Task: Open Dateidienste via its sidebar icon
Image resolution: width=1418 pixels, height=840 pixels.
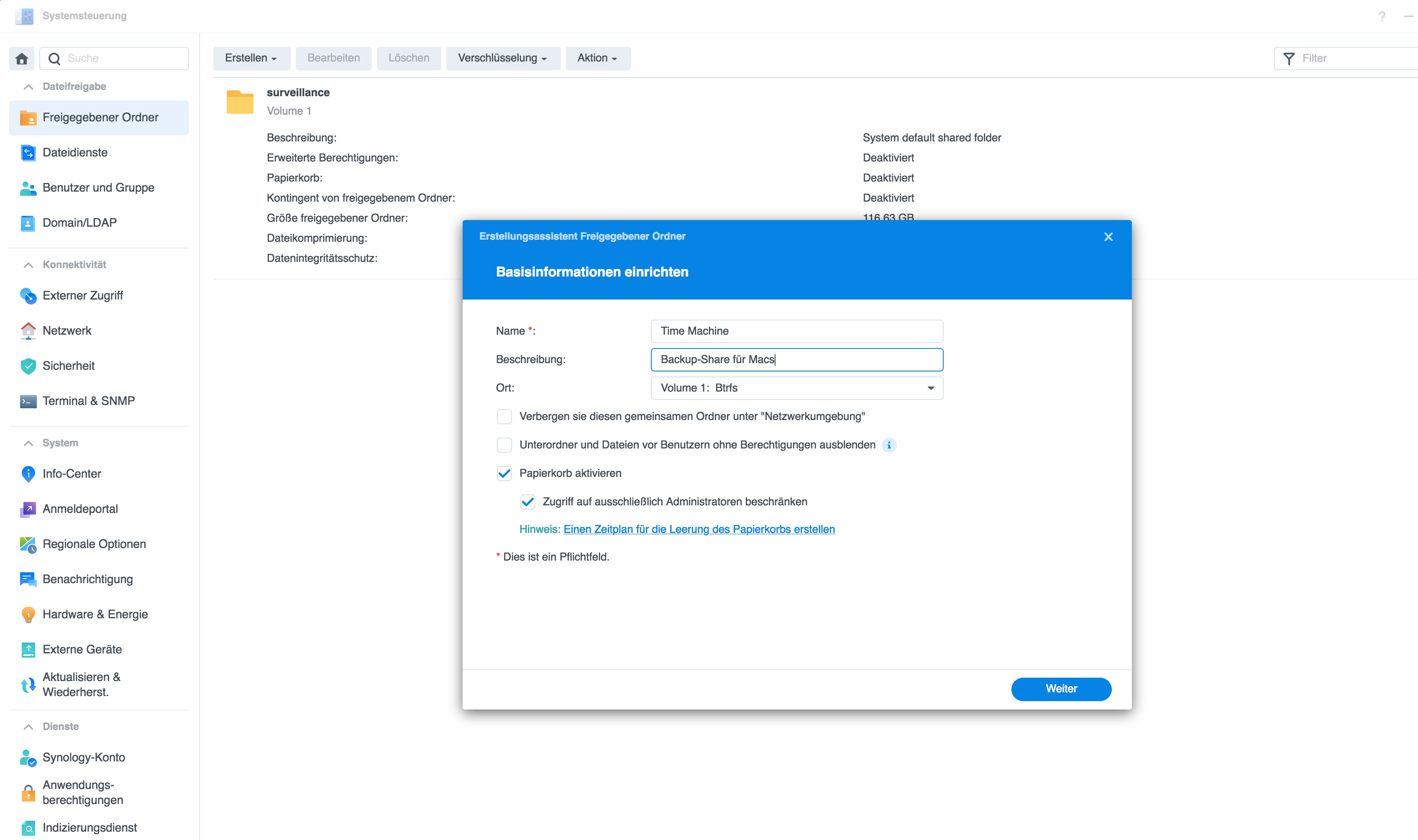Action: 28,152
